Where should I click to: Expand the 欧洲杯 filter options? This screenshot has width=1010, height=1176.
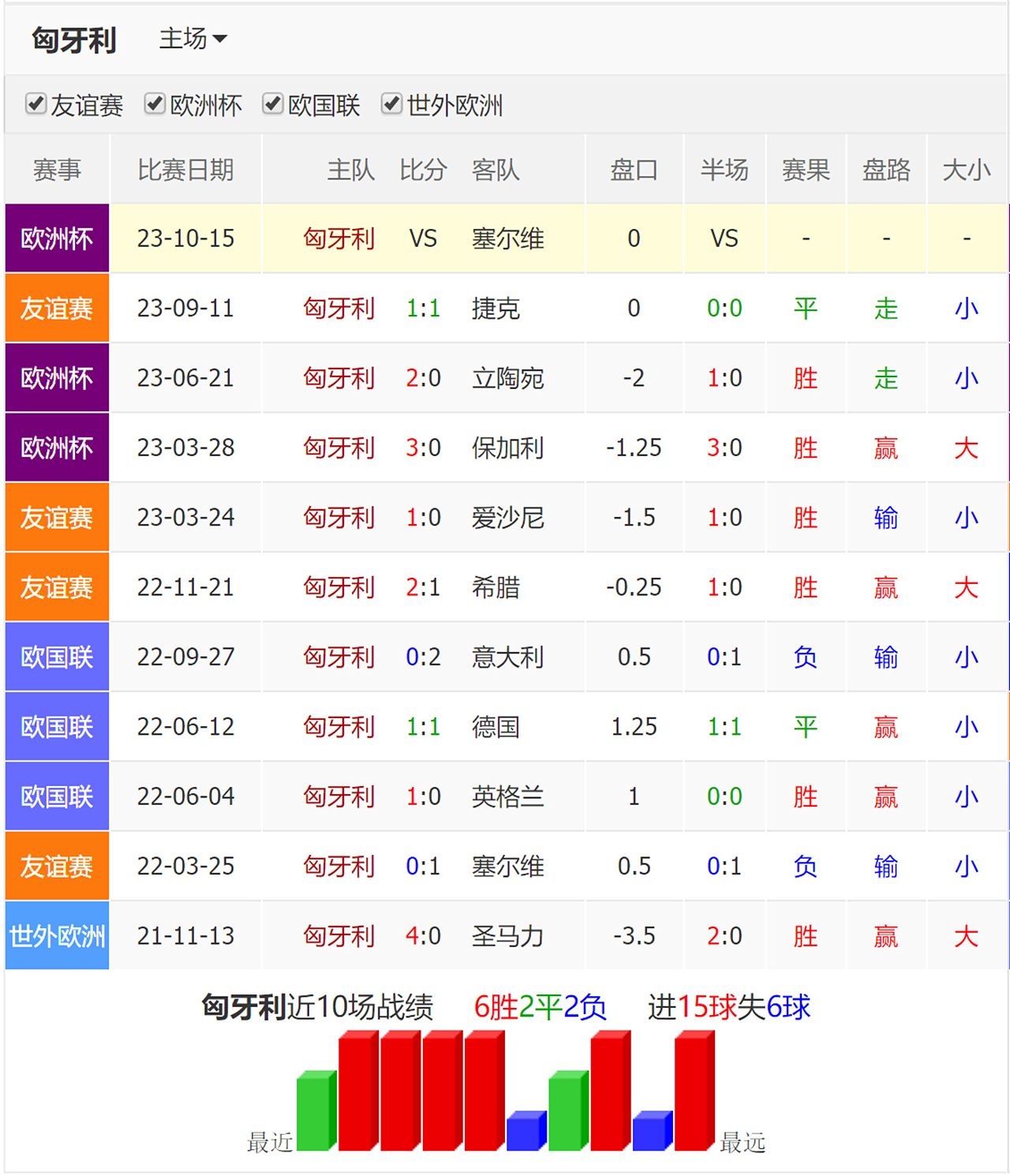[x=155, y=103]
